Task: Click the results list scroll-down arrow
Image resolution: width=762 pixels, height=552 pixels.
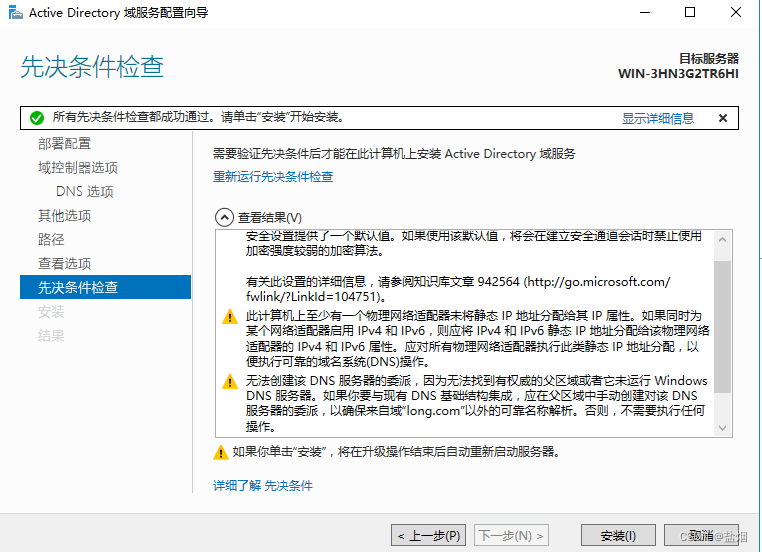Action: tap(723, 428)
